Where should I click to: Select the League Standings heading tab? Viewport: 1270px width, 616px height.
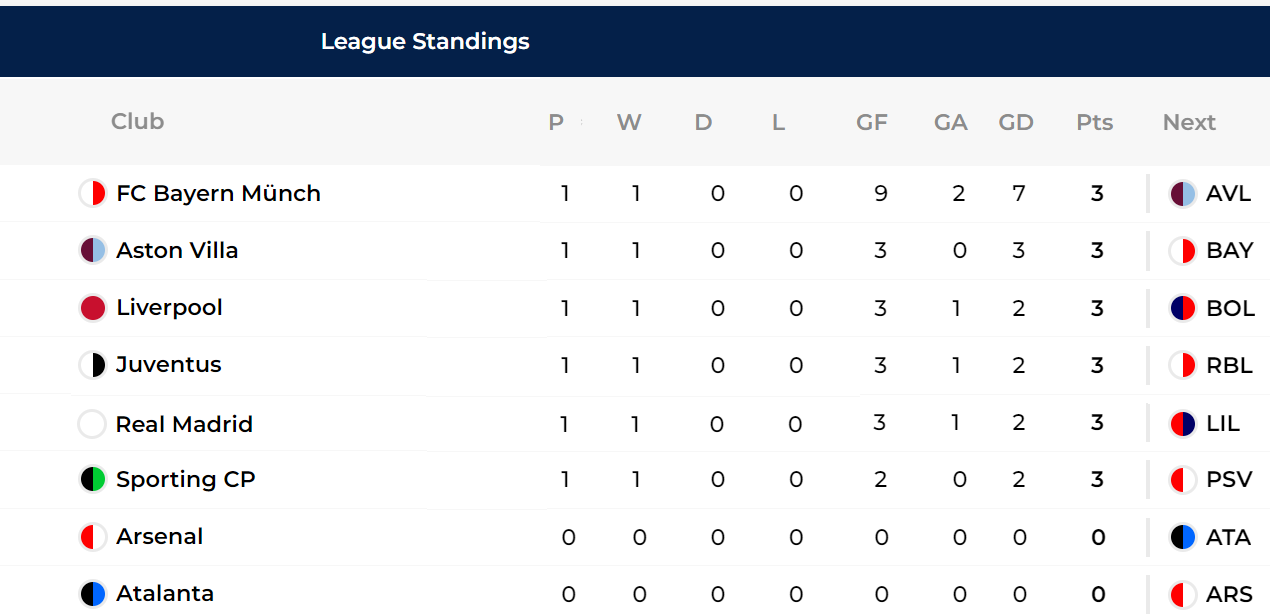[425, 42]
